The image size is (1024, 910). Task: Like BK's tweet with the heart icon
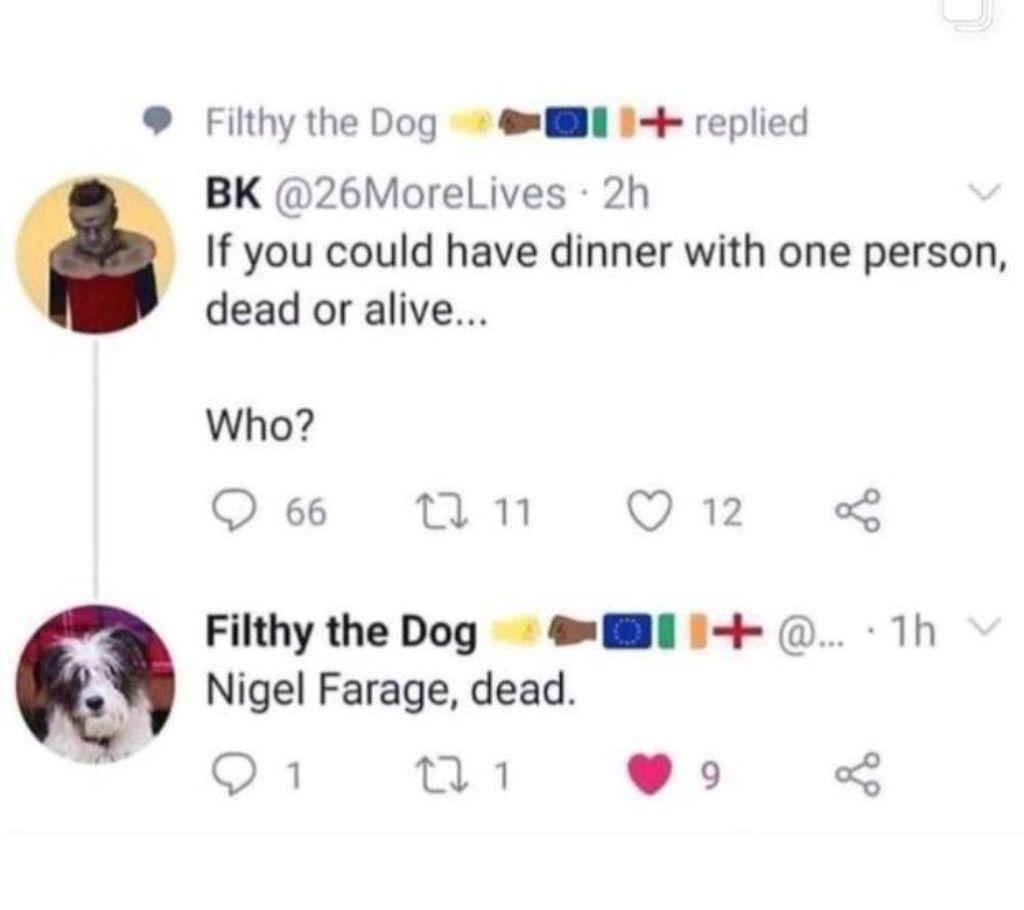651,510
